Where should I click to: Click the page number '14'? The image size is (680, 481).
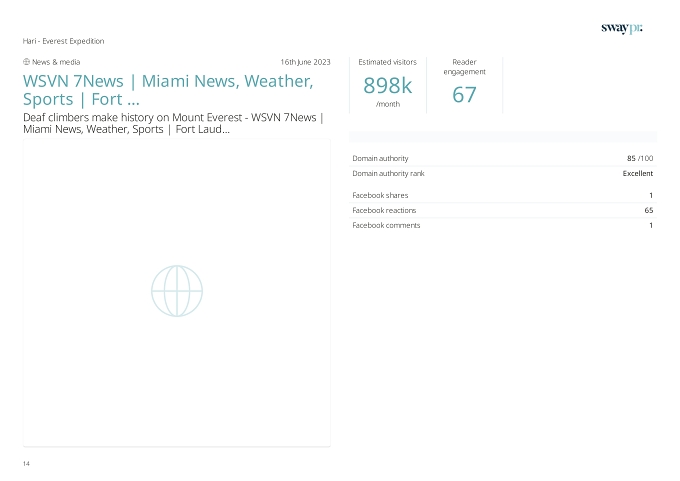pos(26,464)
